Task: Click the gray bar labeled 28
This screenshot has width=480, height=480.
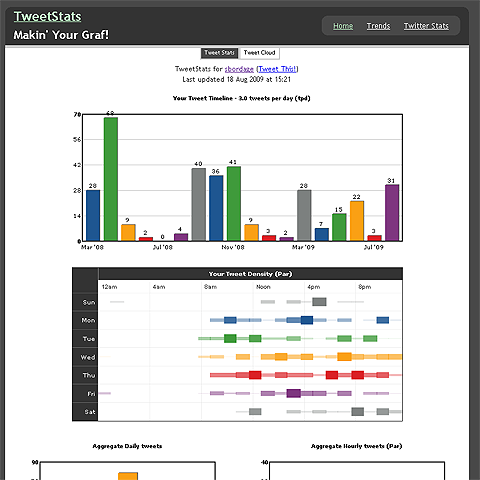Action: pyautogui.click(x=304, y=215)
